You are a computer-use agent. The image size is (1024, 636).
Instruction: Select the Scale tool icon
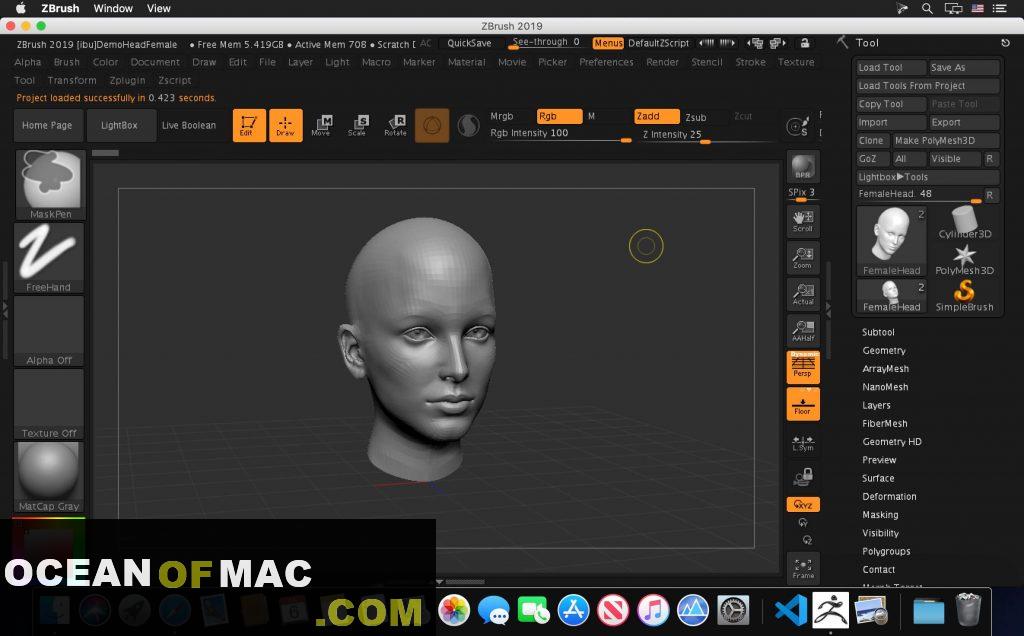(358, 125)
